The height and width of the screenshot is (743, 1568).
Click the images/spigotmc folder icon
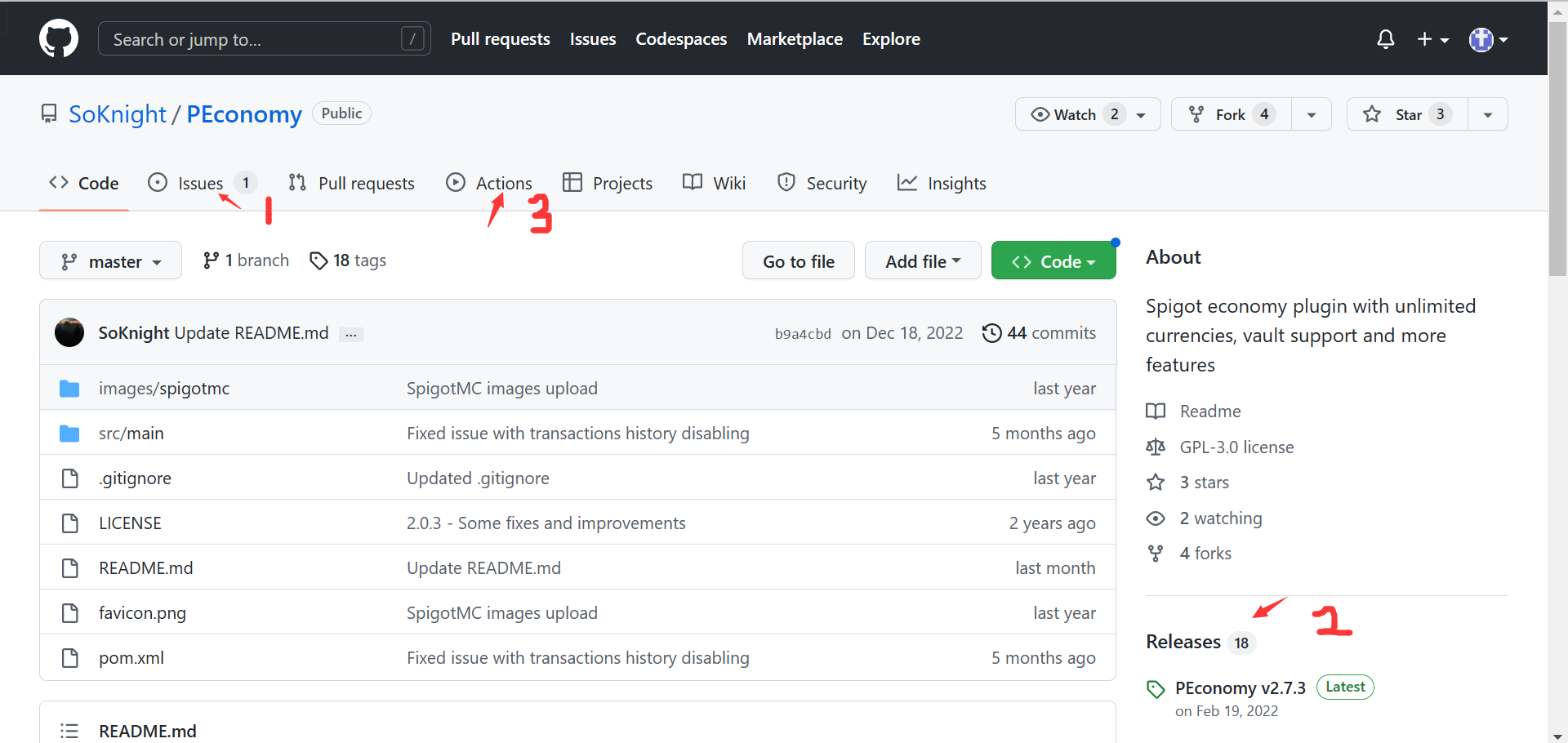click(x=69, y=389)
